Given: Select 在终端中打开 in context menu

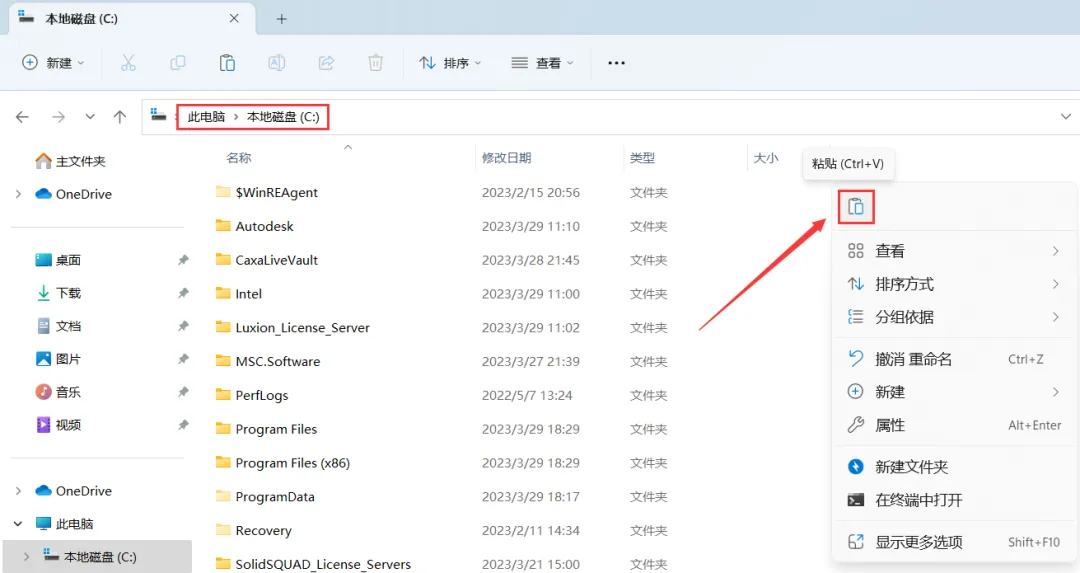Looking at the screenshot, I should (955, 500).
